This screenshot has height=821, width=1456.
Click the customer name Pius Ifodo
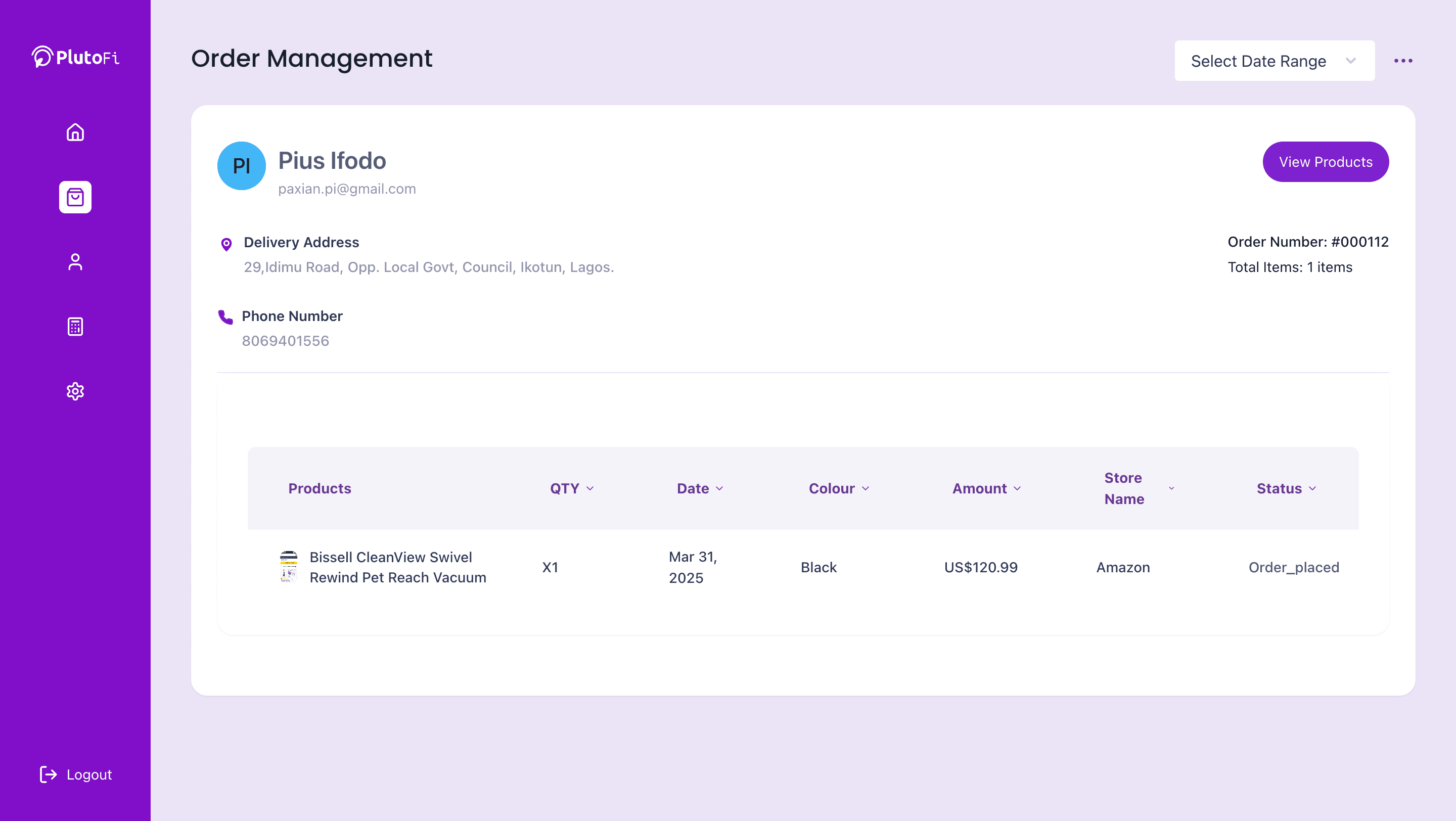click(x=332, y=161)
